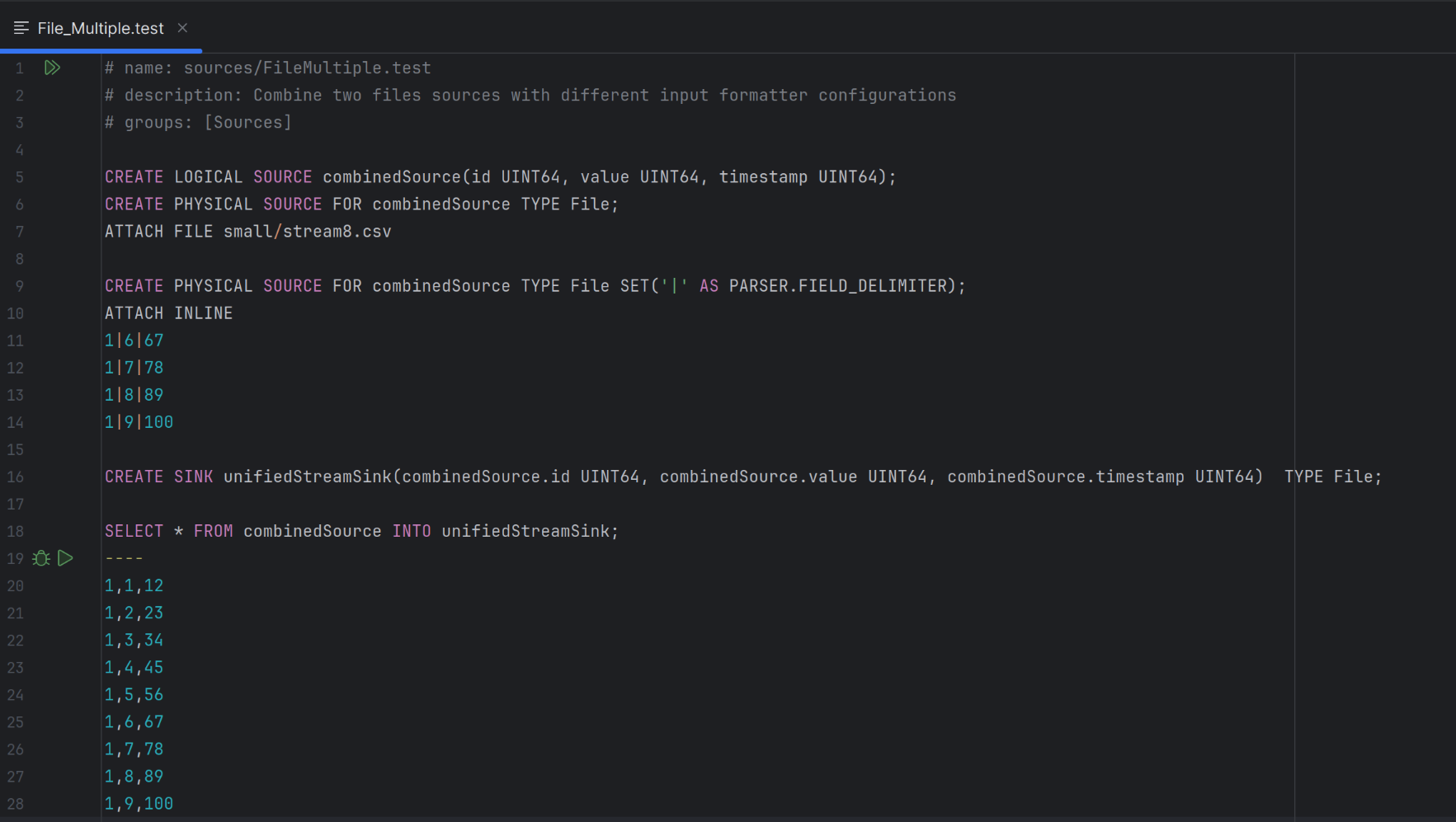This screenshot has width=1456, height=822.
Task: Click the SELECT * FROM combinedSource query
Action: [361, 531]
